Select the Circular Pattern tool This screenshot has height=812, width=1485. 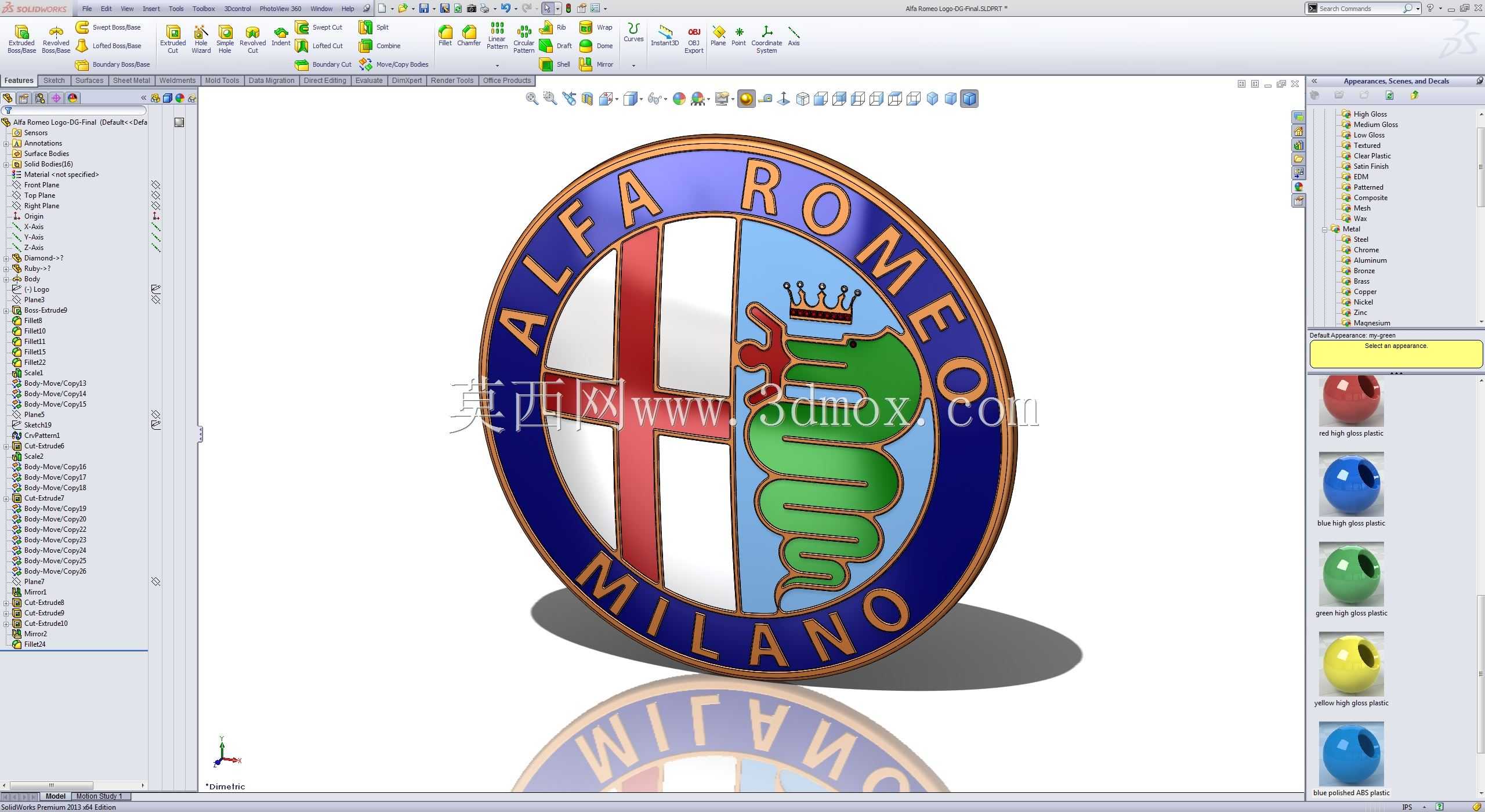click(x=524, y=39)
